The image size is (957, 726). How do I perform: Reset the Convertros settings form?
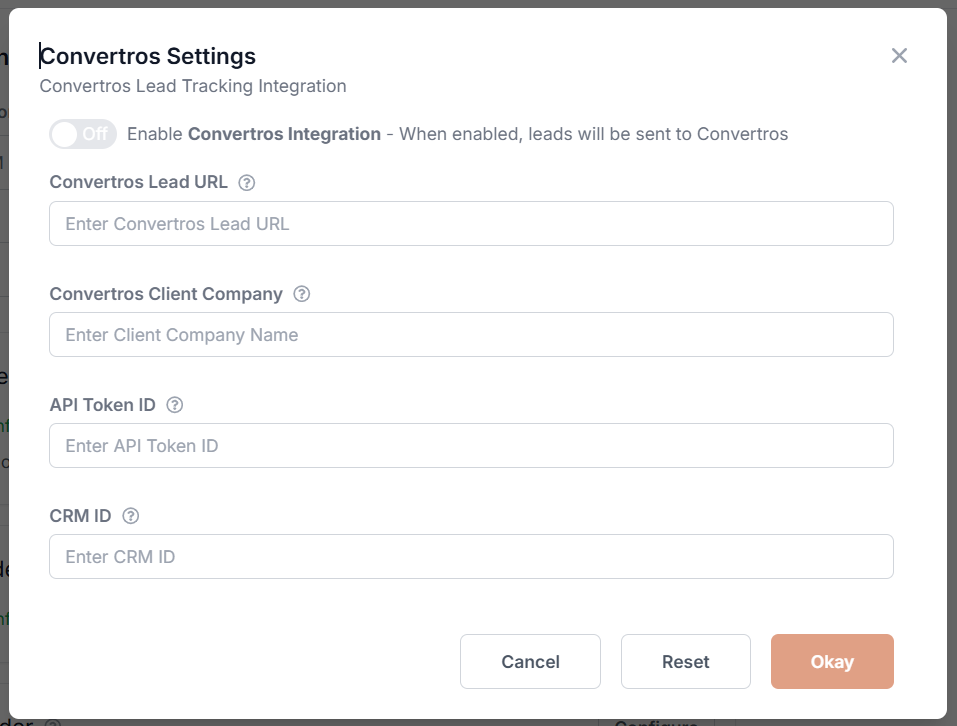685,662
